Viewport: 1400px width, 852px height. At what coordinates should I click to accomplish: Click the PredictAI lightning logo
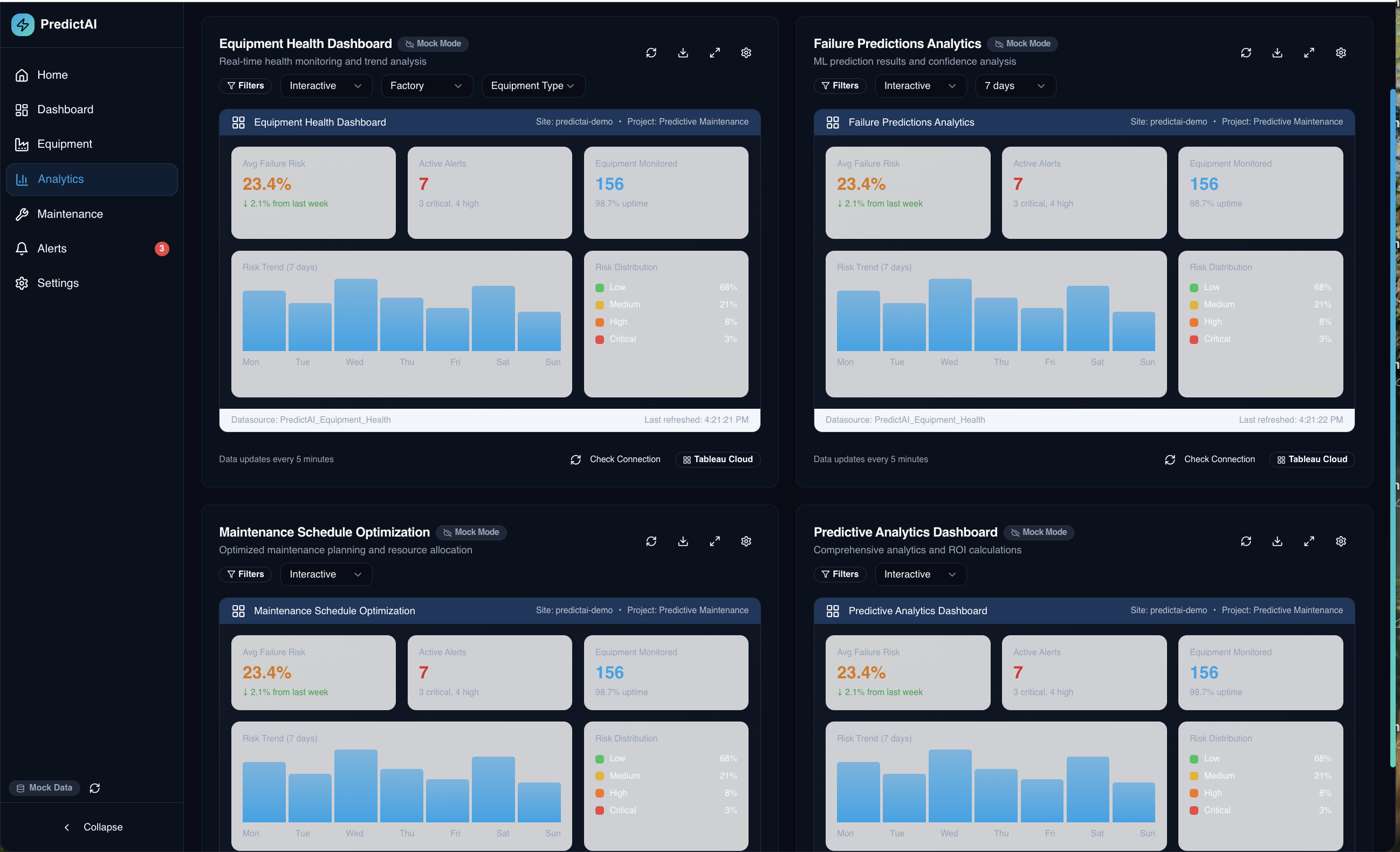23,24
